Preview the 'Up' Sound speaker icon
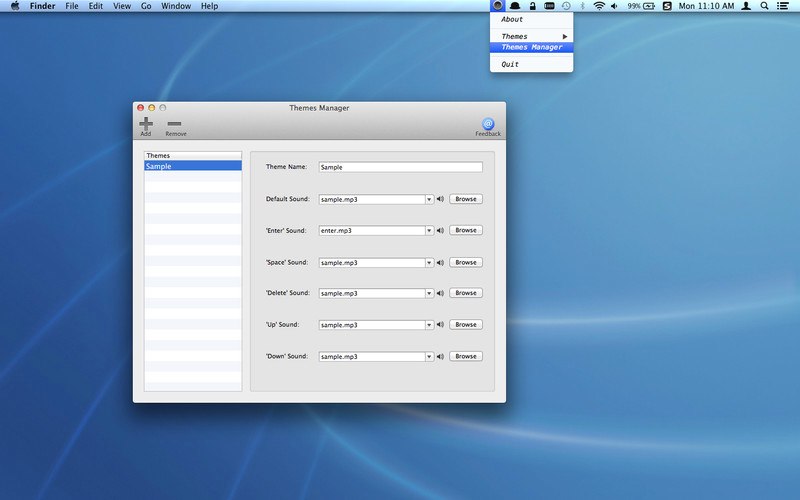Image resolution: width=800 pixels, height=500 pixels. 440,325
